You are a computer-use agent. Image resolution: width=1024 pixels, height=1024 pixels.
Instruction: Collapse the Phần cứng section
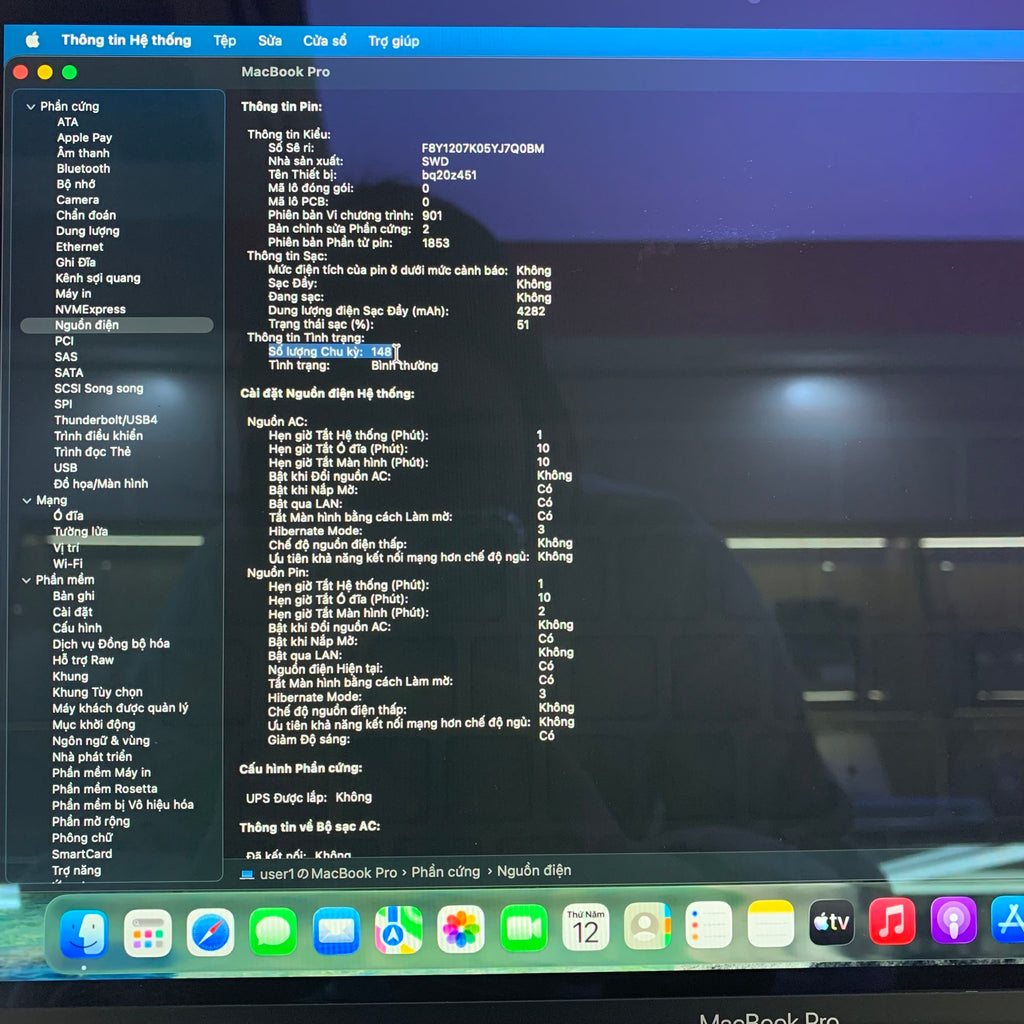pos(30,106)
